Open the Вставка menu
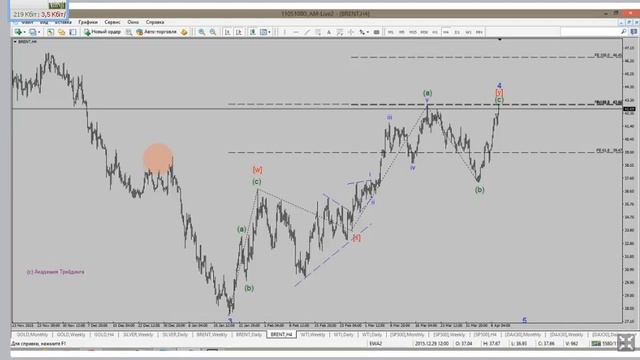Screen dimensions: 640x360 pyautogui.click(x=63, y=22)
